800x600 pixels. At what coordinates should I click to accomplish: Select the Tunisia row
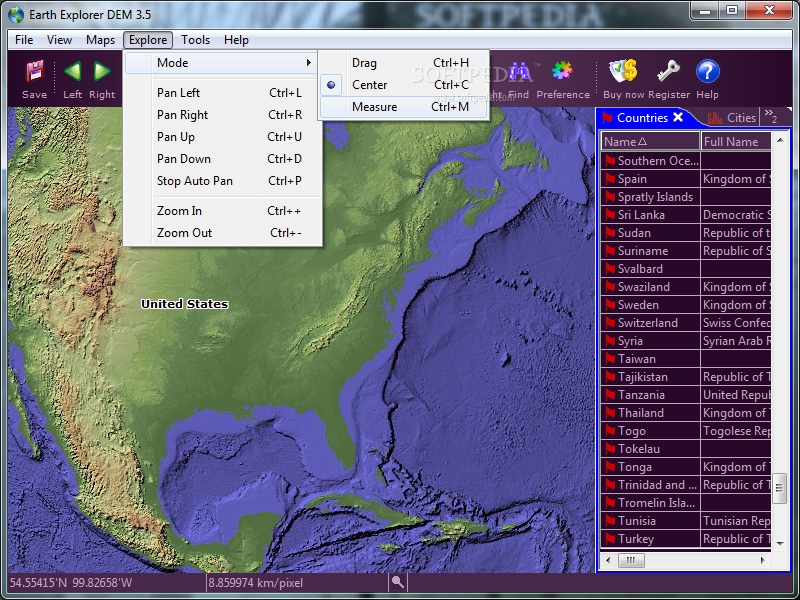pos(686,521)
